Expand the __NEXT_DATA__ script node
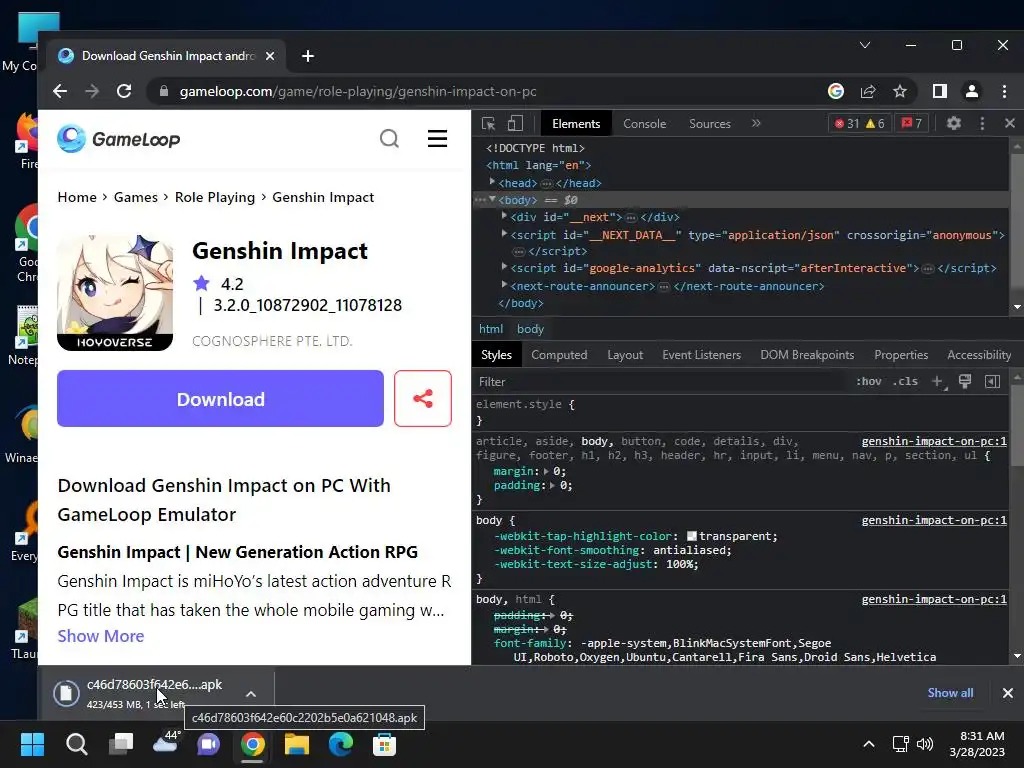1024x768 pixels. [504, 233]
